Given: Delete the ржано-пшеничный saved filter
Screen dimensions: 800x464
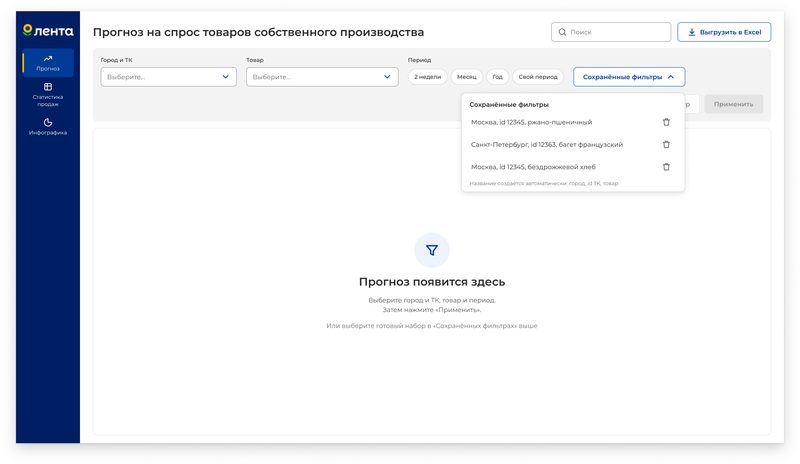Looking at the screenshot, I should point(666,123).
